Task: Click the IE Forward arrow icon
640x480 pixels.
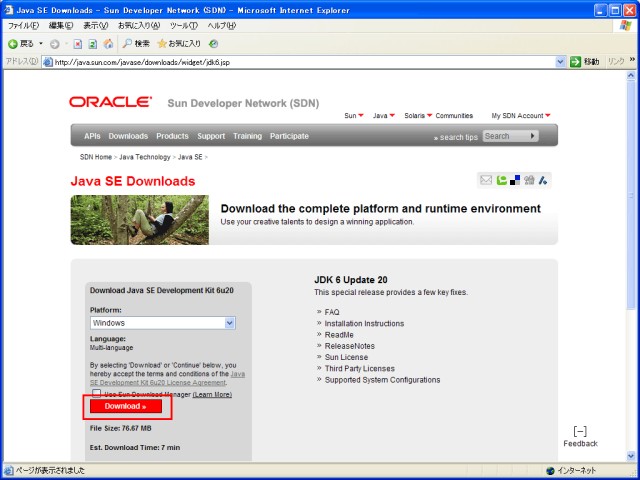Action: tap(54, 44)
